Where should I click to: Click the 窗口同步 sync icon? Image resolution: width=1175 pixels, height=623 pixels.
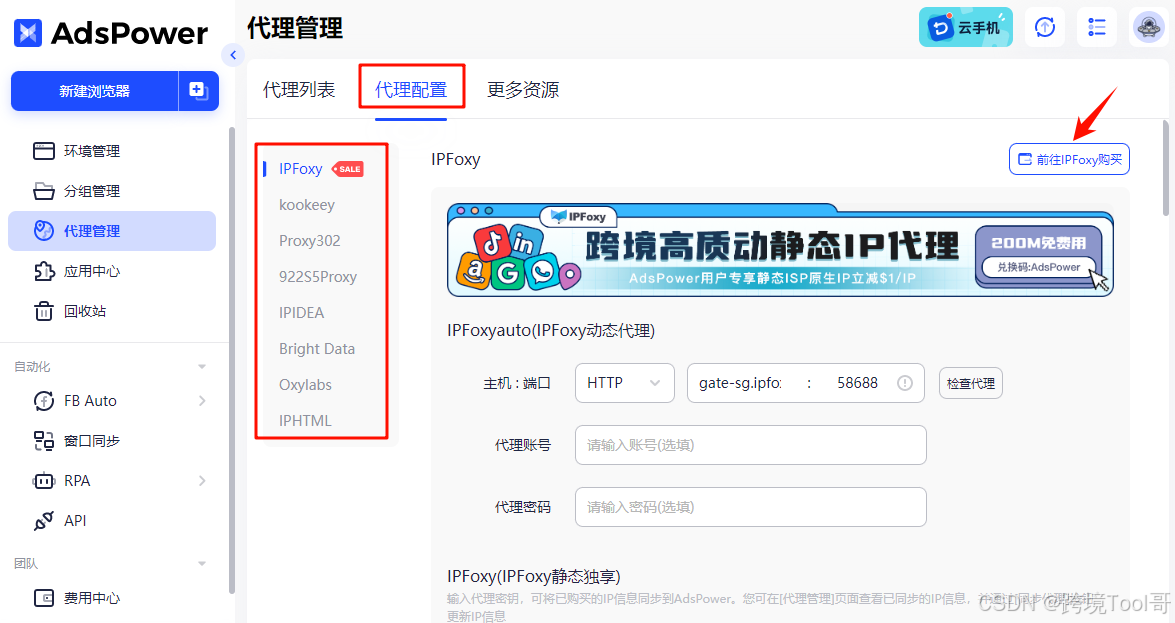[x=43, y=441]
